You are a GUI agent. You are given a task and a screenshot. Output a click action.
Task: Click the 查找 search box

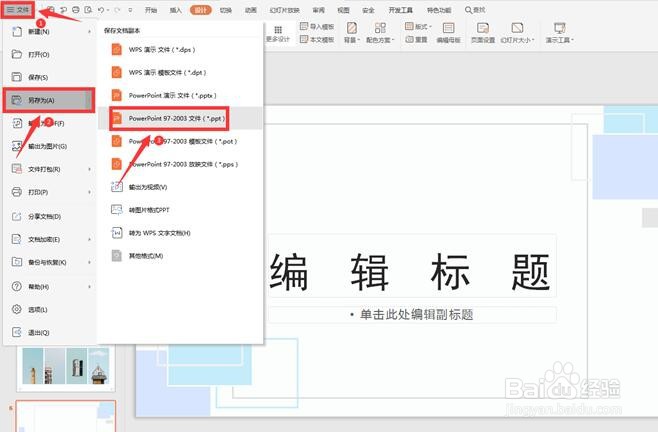[475, 10]
